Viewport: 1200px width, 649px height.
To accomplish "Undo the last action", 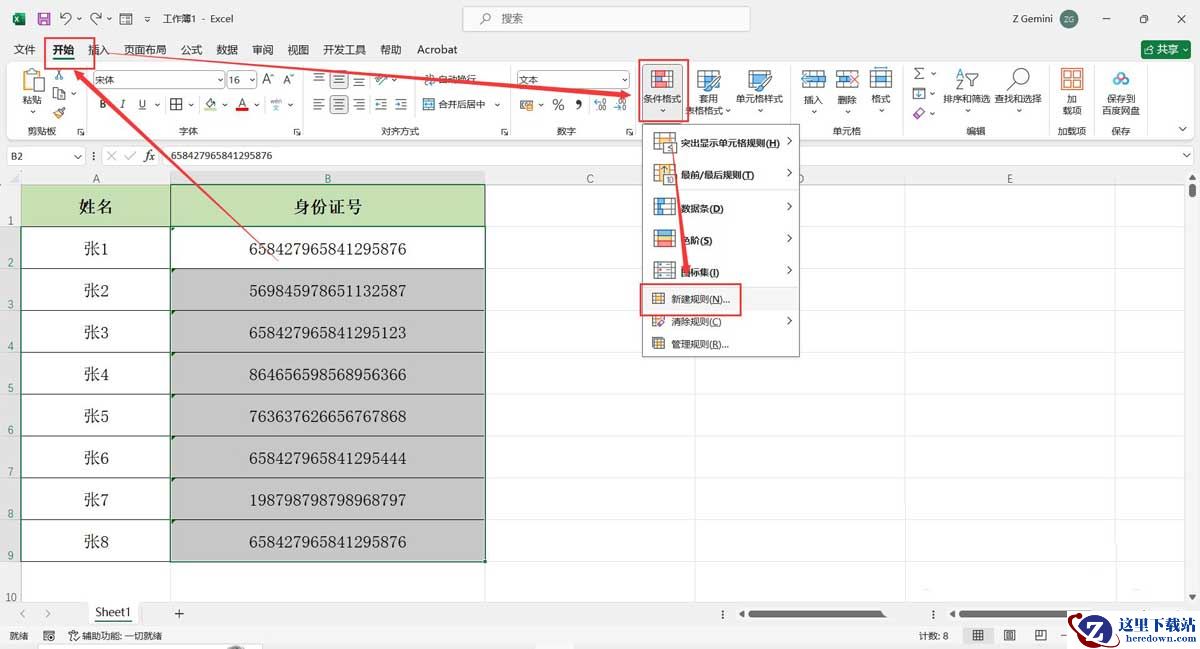I will point(65,19).
